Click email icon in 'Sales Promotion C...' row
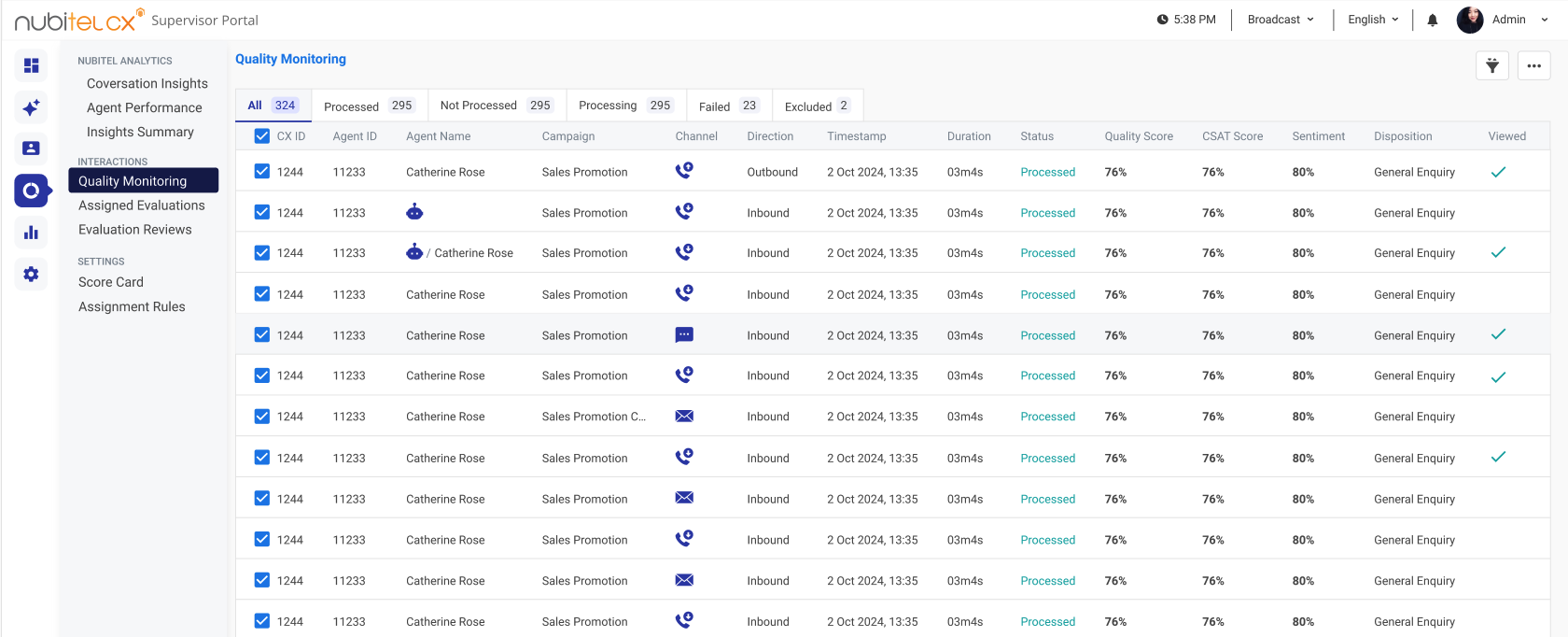The image size is (1568, 637). pyautogui.click(x=684, y=417)
